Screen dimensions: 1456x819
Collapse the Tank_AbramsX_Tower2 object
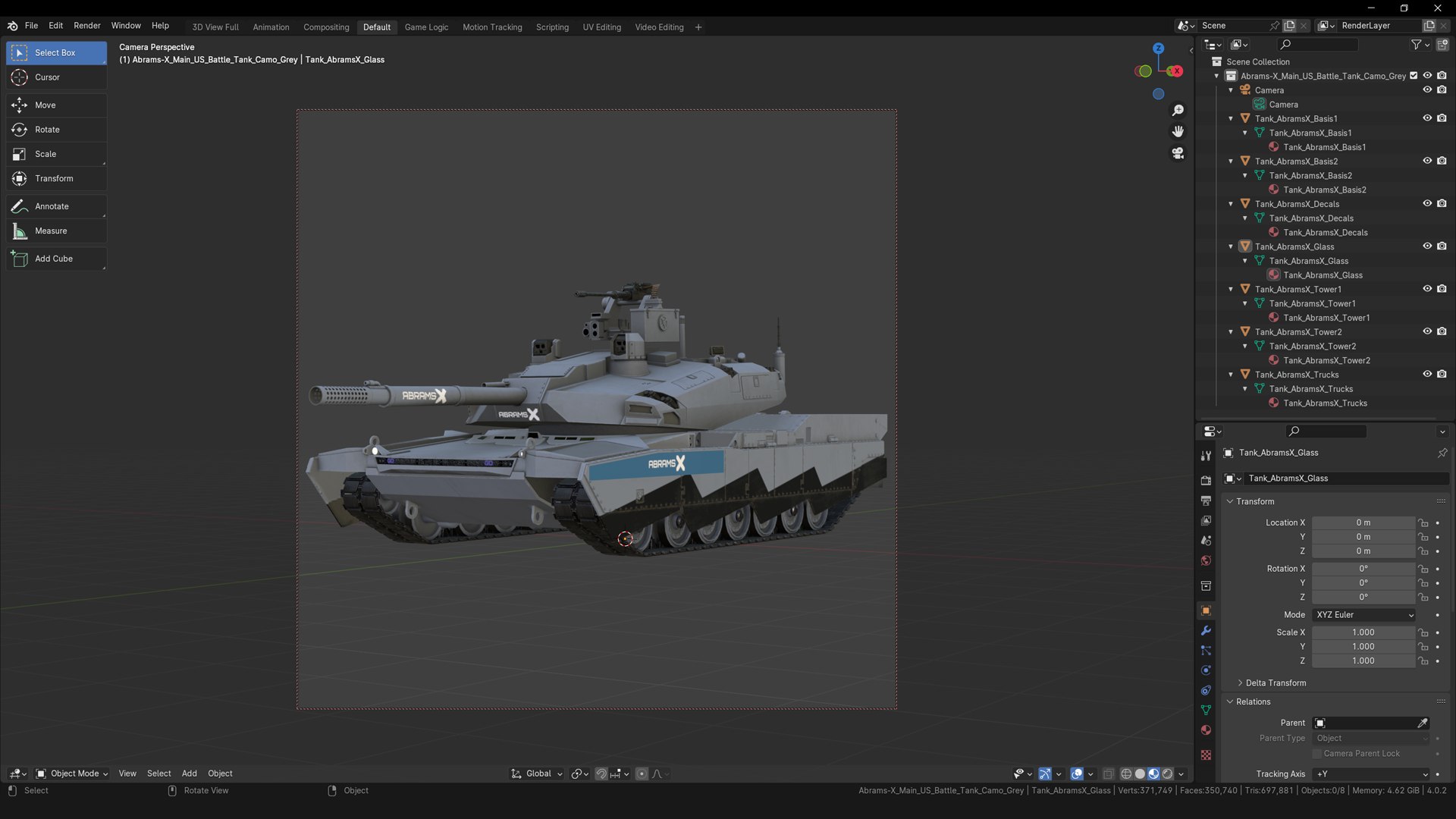(1231, 332)
